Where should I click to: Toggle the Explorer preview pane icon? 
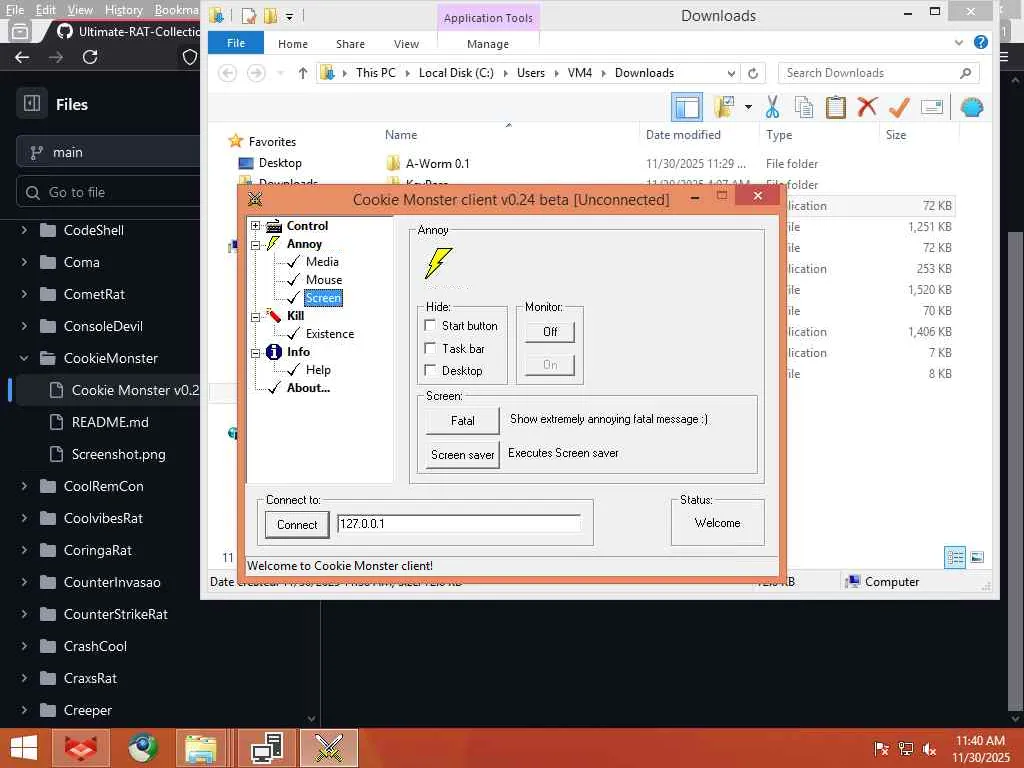687,107
